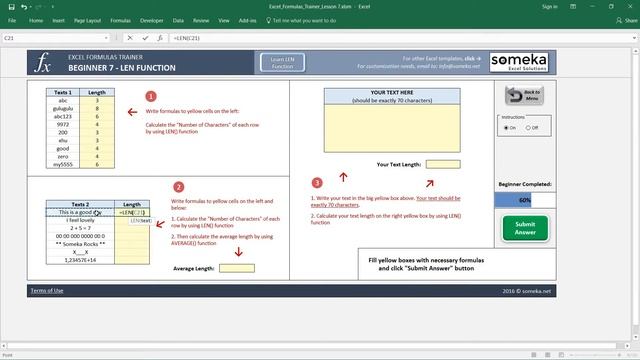Click the cell containing =LEN(C21)
The width and height of the screenshot is (640, 360).
click(132, 212)
